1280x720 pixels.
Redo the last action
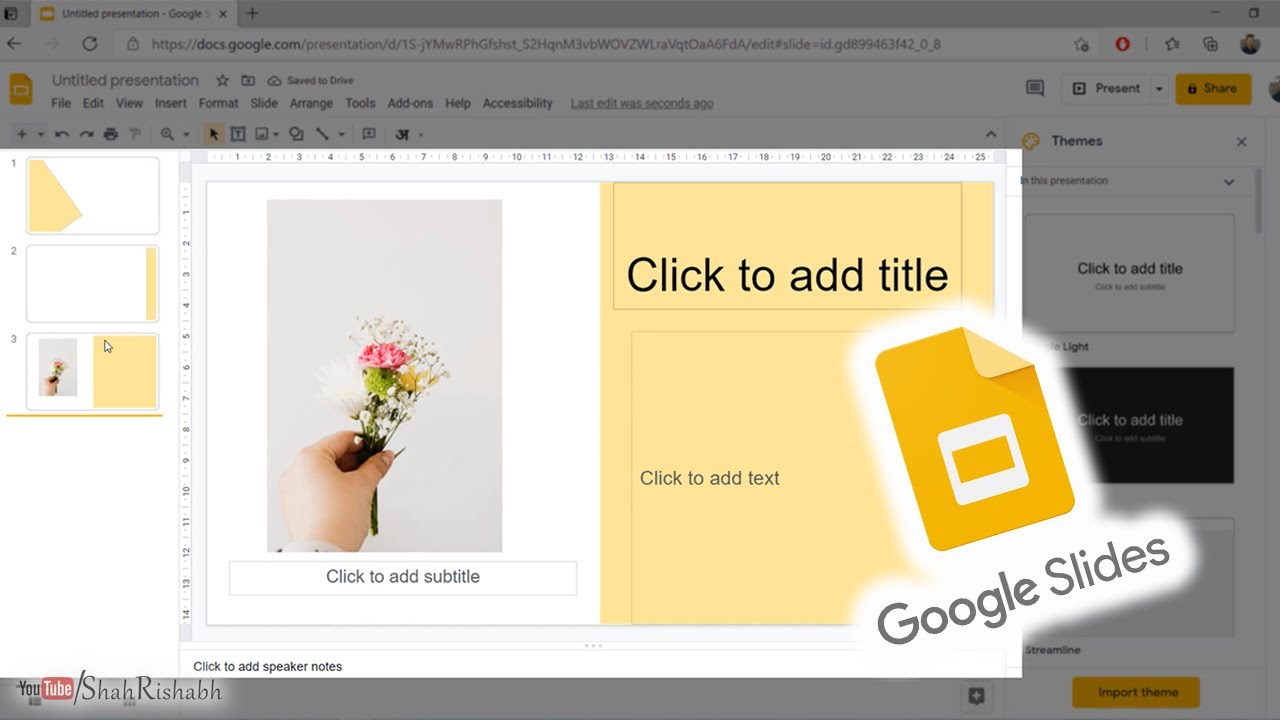86,134
